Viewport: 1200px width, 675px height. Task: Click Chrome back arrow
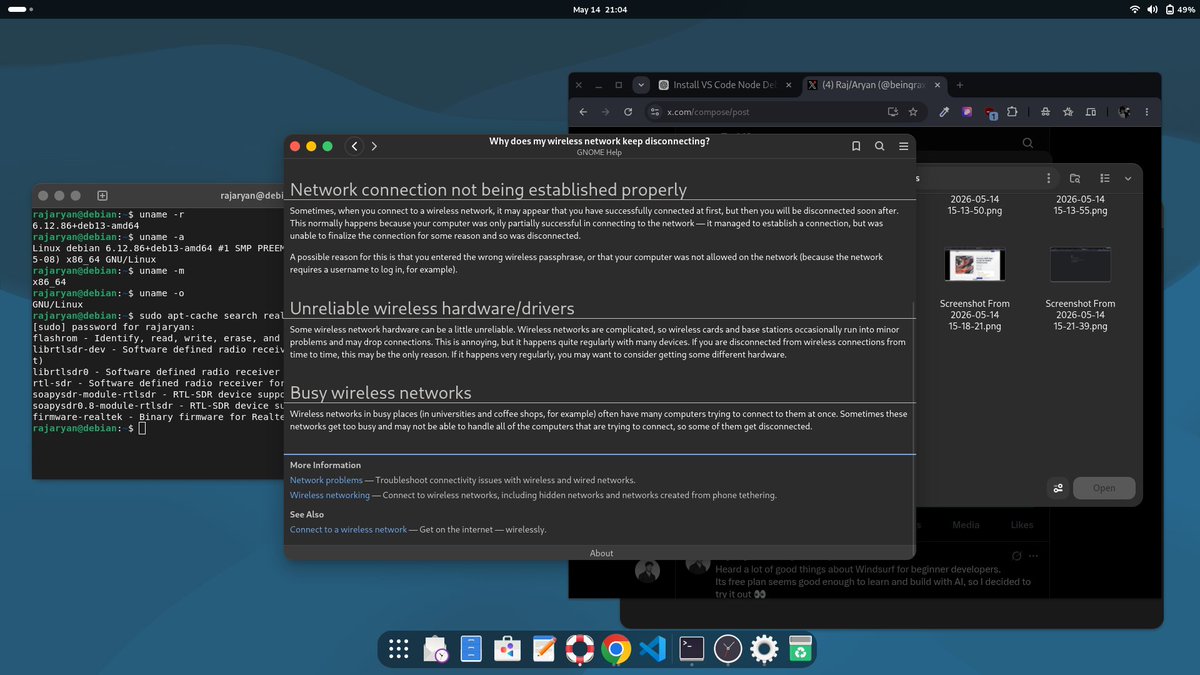(x=583, y=112)
